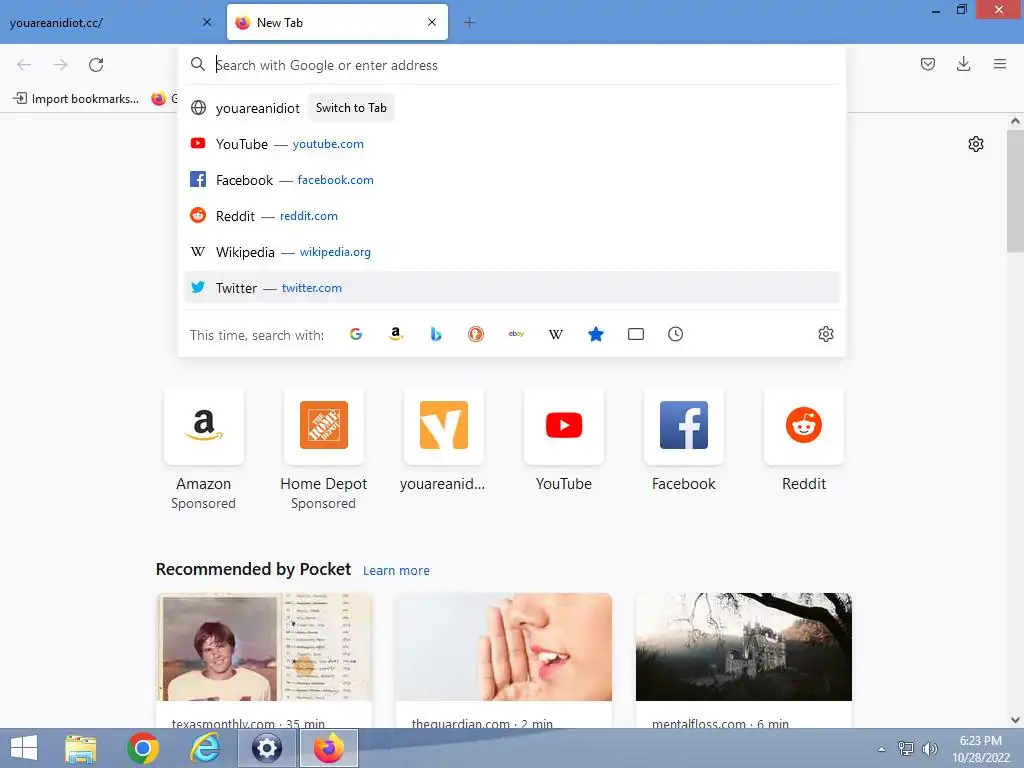Choose the Reddit — reddit.com suggestion
Screen dimensions: 1024x768
(x=511, y=216)
